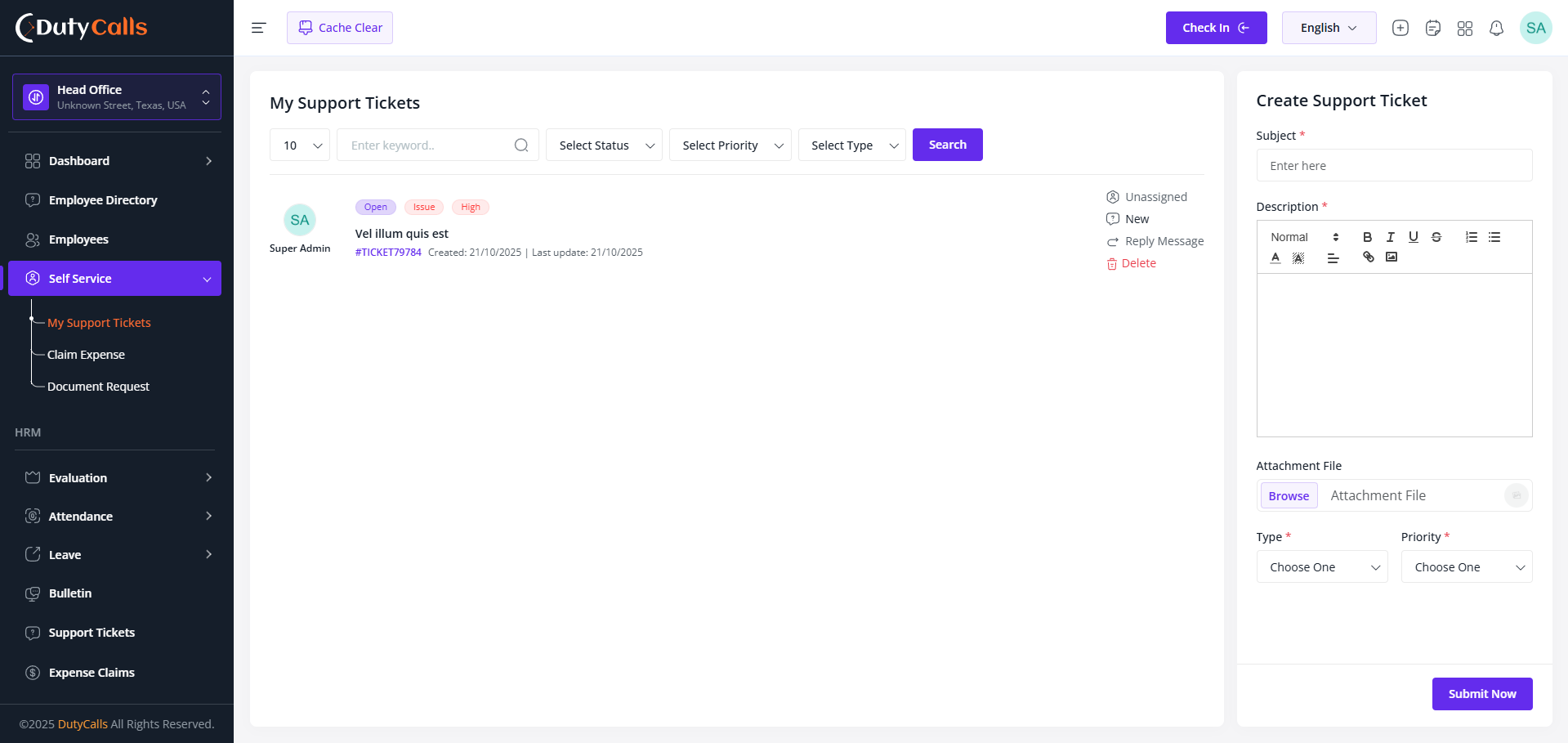Click the High priority badge
The height and width of the screenshot is (743, 1568).
(x=471, y=208)
